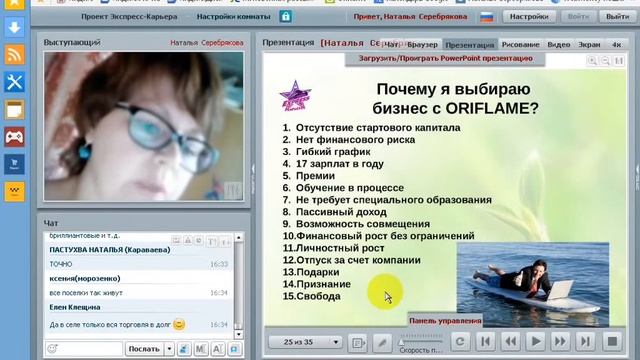
Task: Click the M chat formatting icon
Action: (x=201, y=349)
